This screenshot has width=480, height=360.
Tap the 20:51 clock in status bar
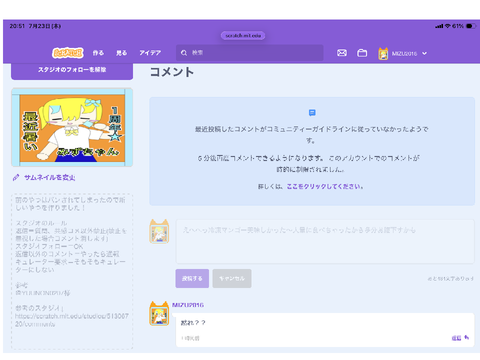[x=17, y=26]
